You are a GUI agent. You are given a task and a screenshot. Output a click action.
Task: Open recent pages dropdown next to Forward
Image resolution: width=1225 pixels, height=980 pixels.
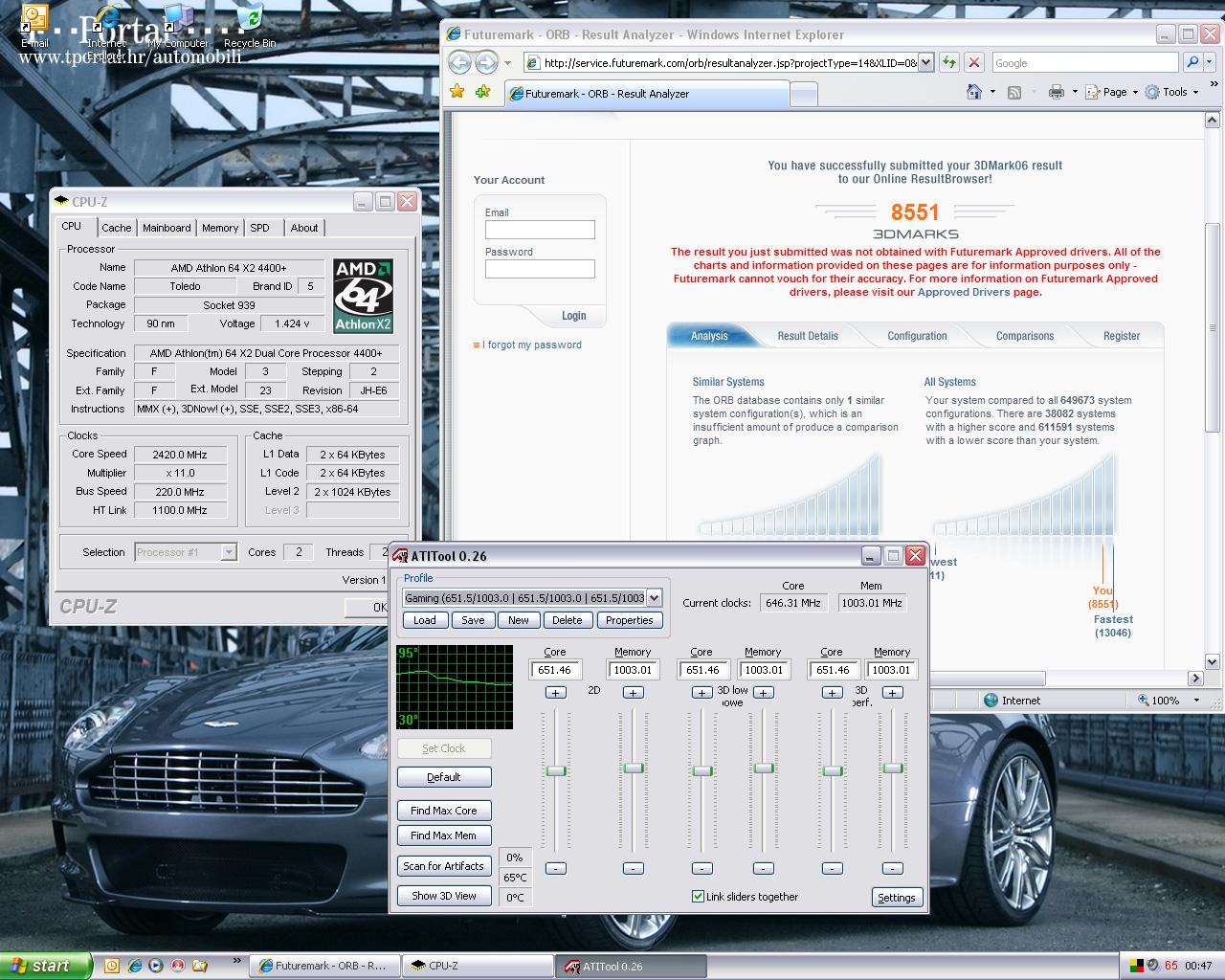click(x=506, y=64)
